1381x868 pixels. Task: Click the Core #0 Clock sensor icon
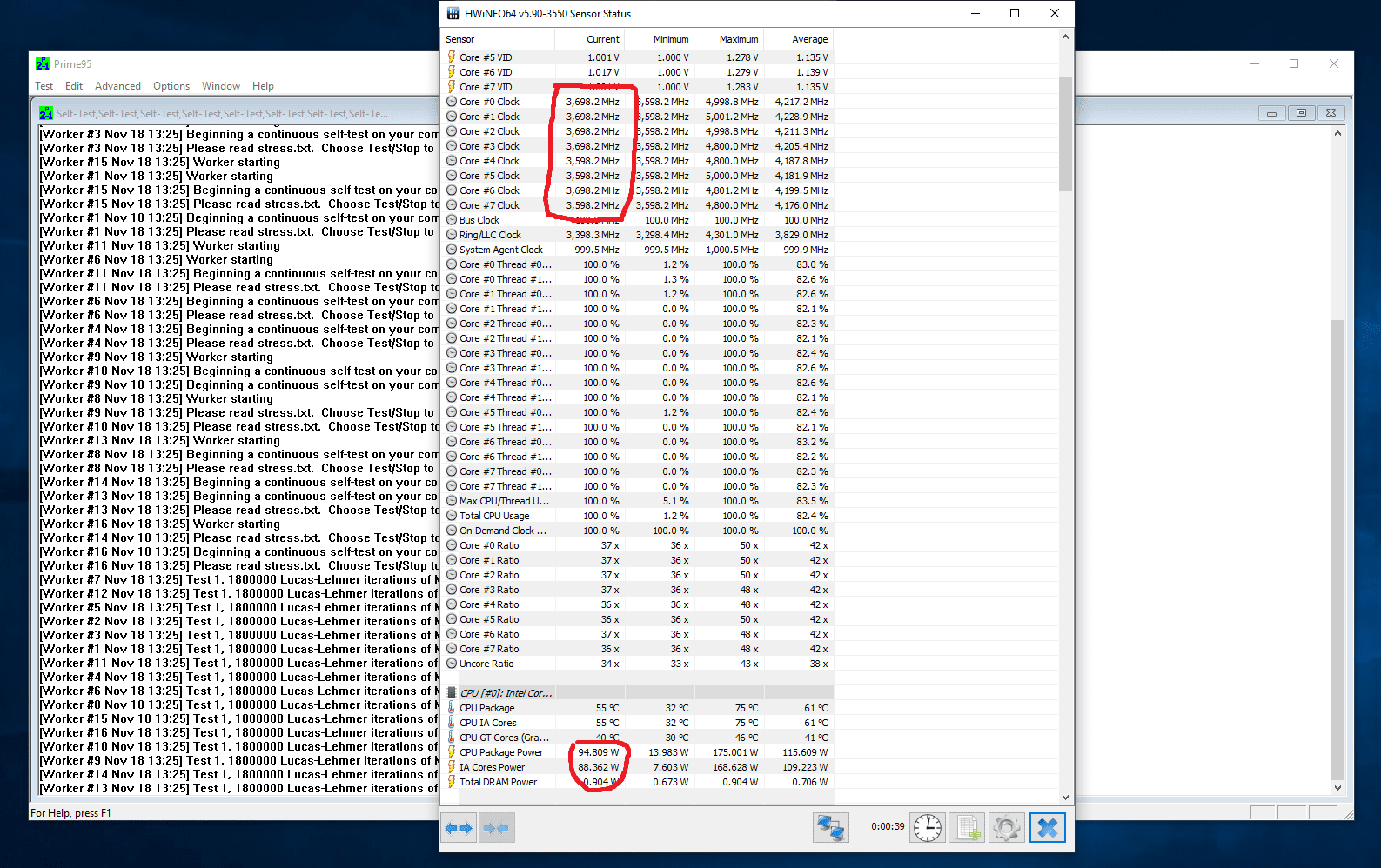(x=452, y=102)
